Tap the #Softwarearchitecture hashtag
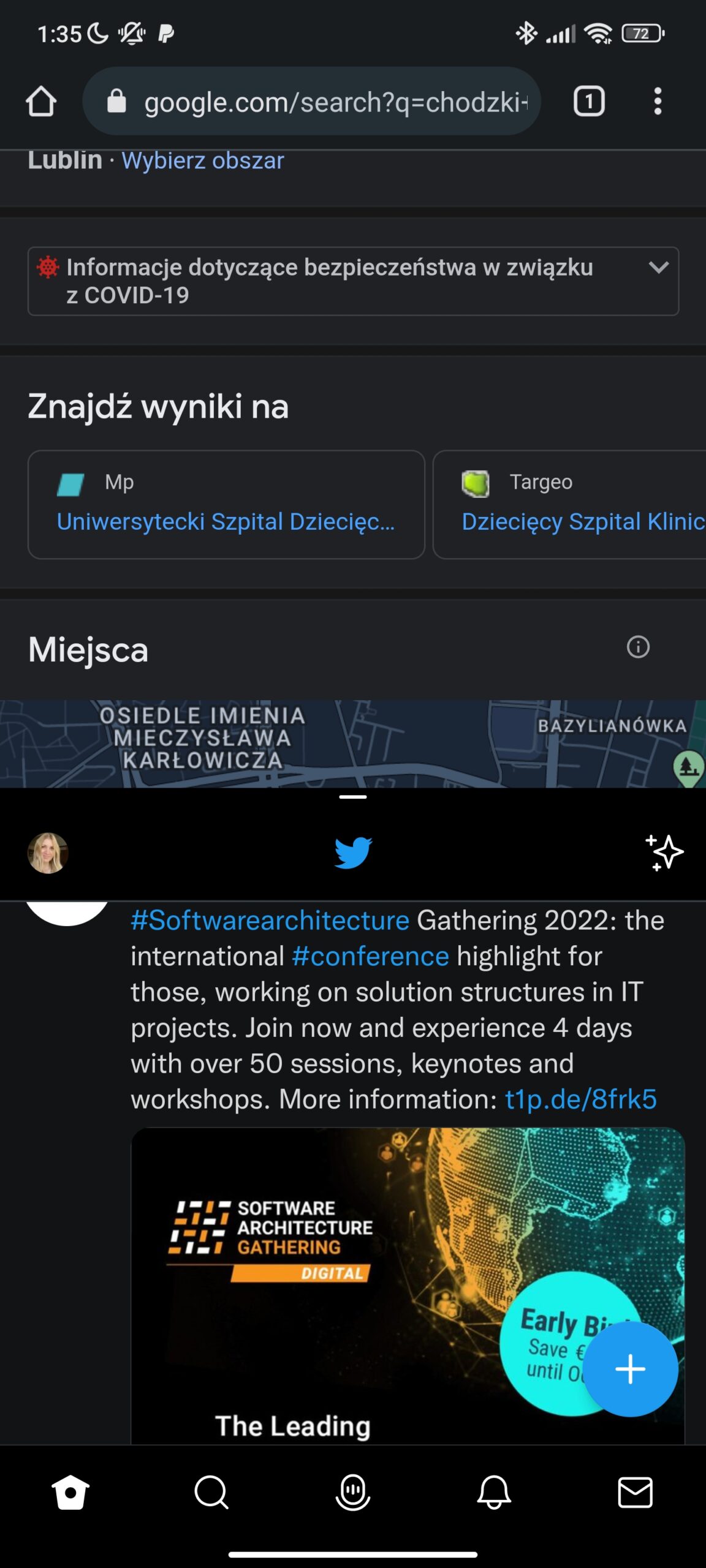Screen dimensions: 706x1568 point(270,920)
